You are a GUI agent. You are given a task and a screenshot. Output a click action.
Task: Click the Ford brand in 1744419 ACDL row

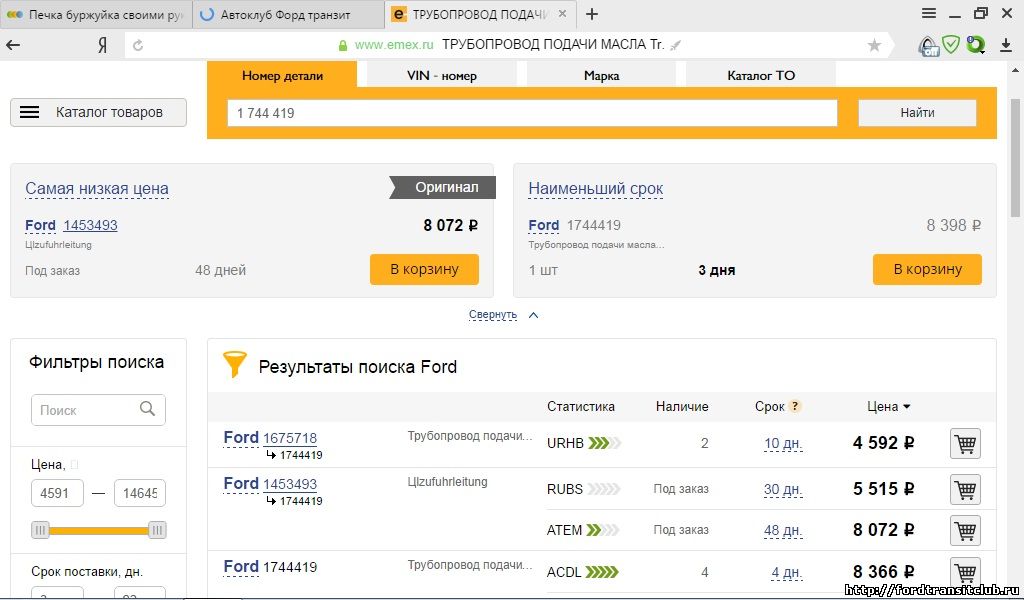point(241,566)
